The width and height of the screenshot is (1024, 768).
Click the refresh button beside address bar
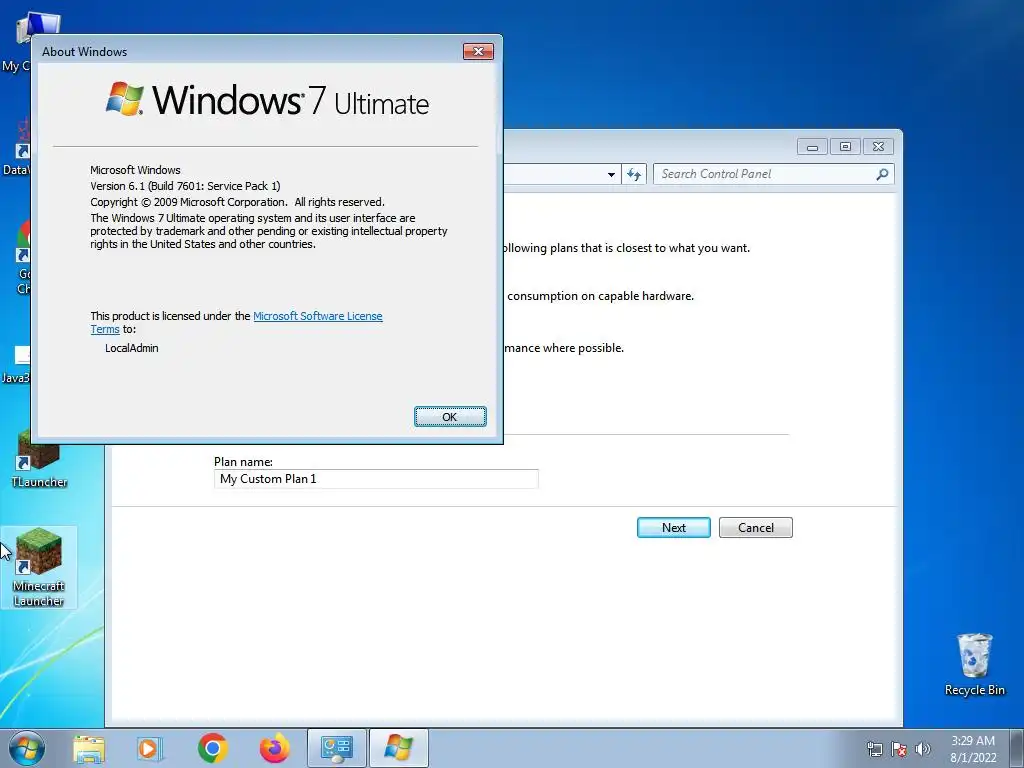[633, 174]
